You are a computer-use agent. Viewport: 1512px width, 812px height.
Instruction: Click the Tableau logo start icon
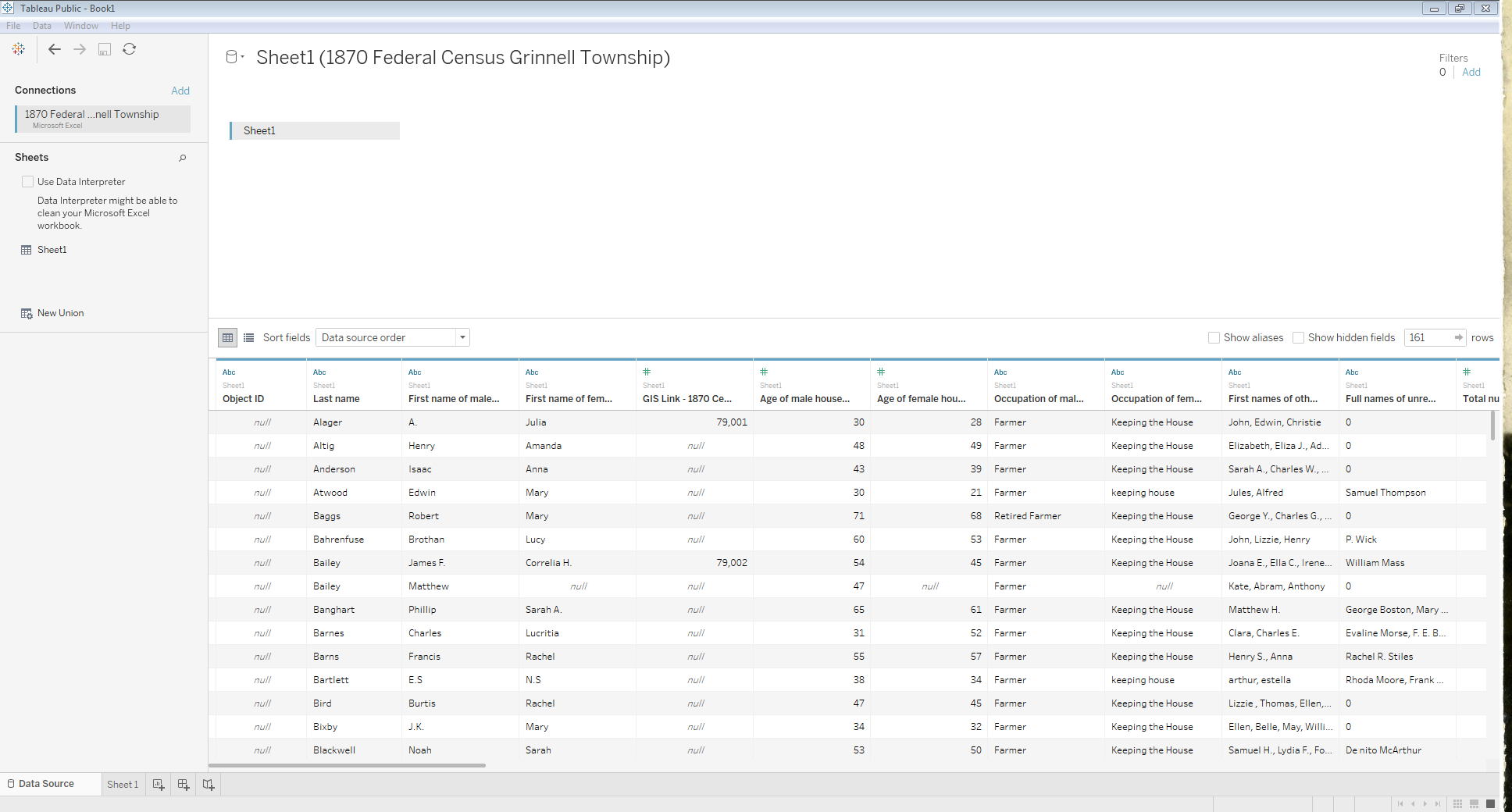point(19,49)
